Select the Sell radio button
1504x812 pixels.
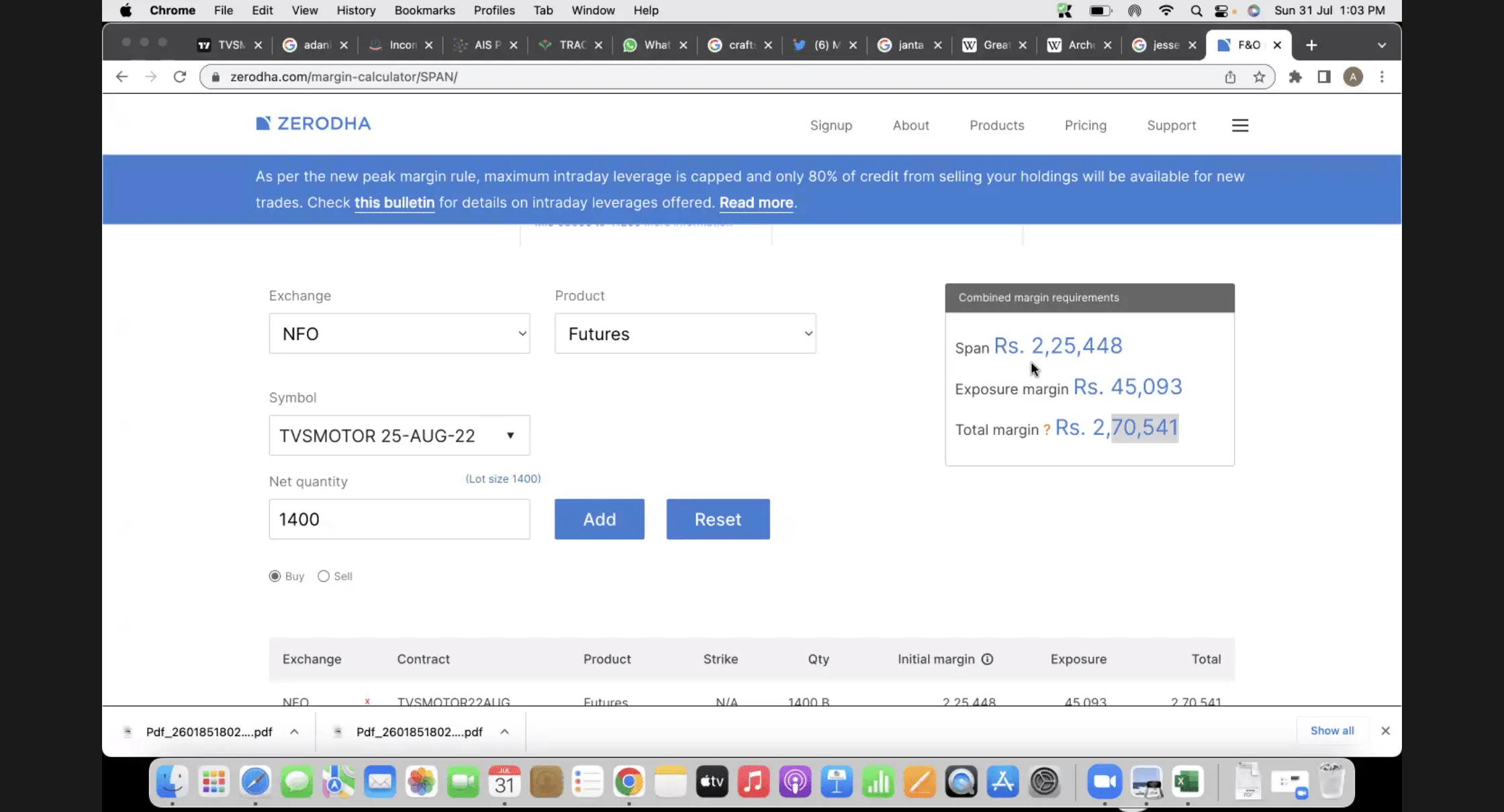(x=324, y=576)
